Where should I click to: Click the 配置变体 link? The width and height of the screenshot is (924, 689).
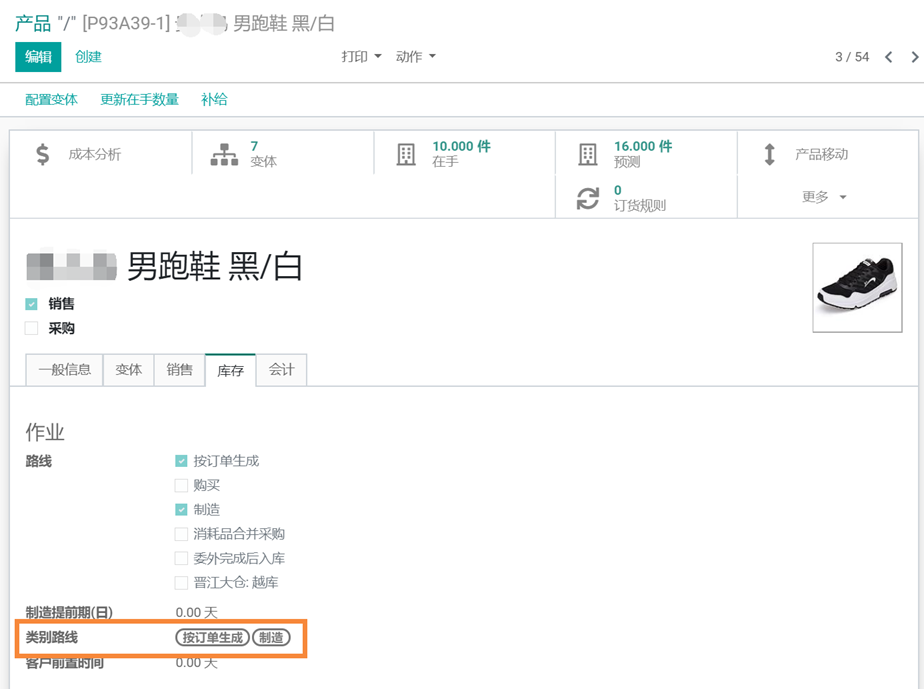coord(51,100)
